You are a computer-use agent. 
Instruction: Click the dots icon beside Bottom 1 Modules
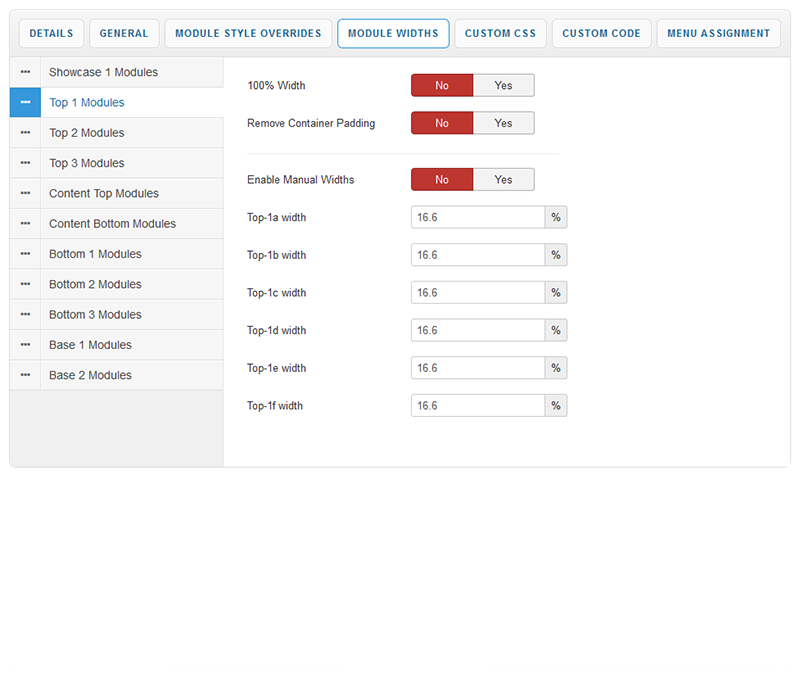pyautogui.click(x=25, y=254)
